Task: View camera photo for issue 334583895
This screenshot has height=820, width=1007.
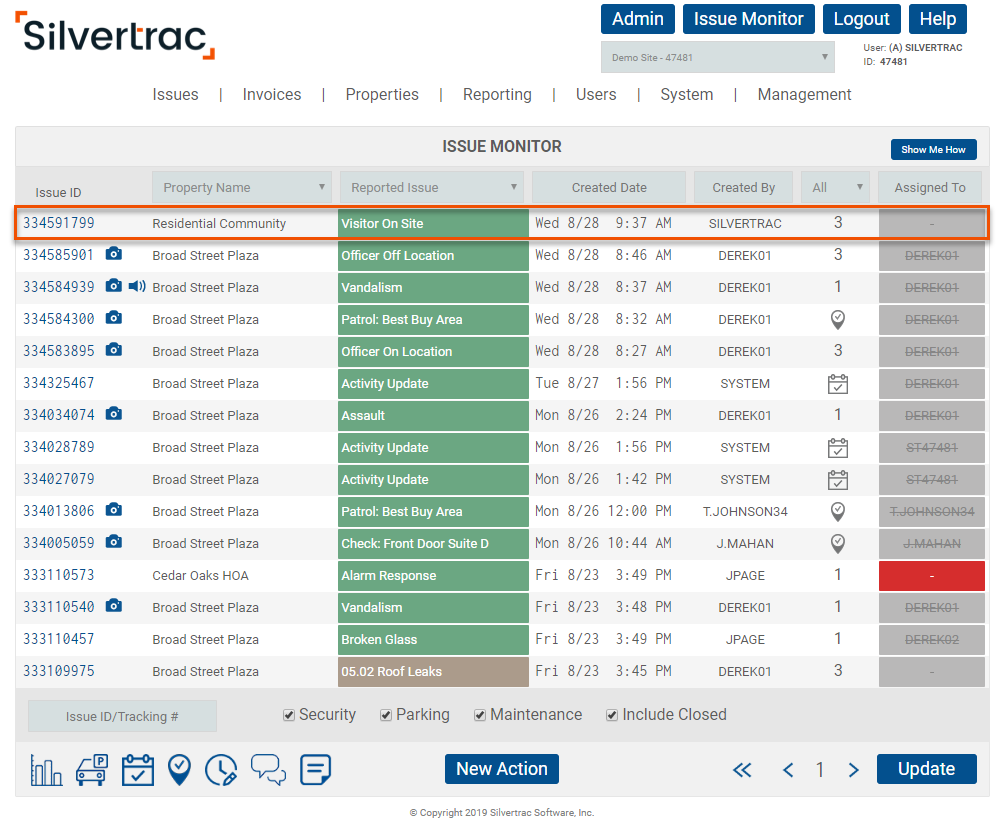Action: pyautogui.click(x=114, y=350)
